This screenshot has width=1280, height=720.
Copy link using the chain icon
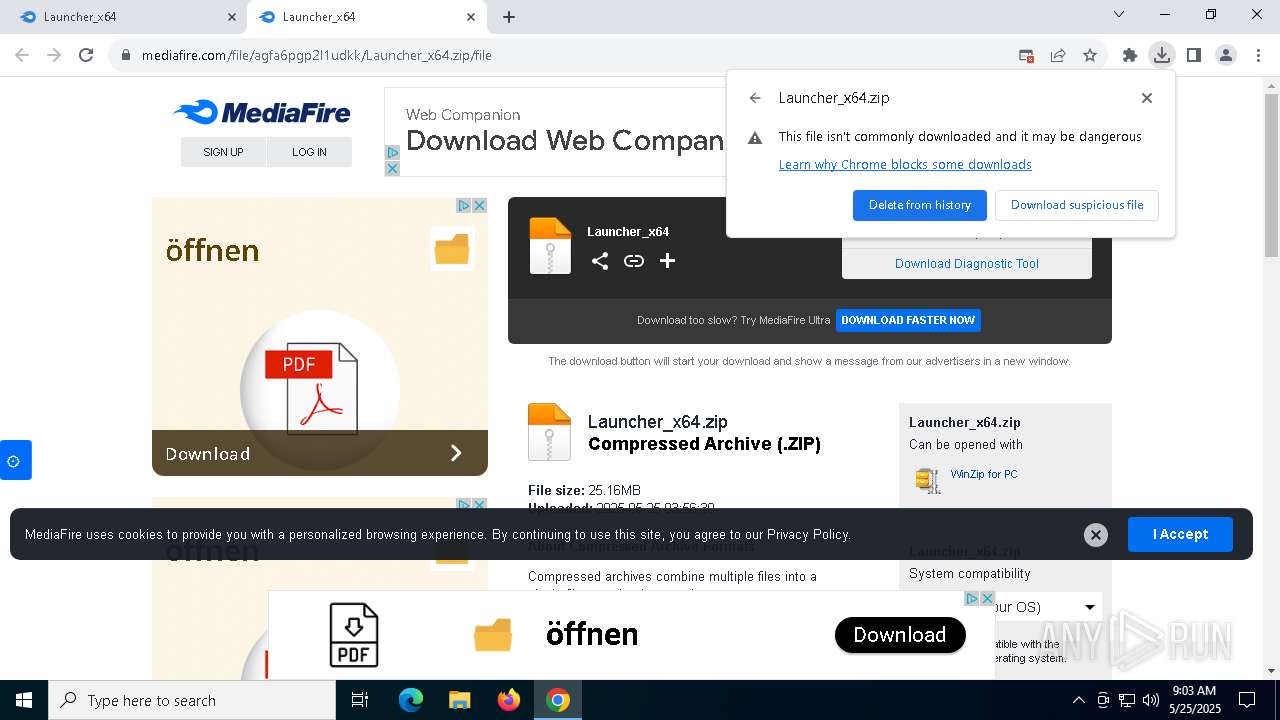pyautogui.click(x=634, y=261)
